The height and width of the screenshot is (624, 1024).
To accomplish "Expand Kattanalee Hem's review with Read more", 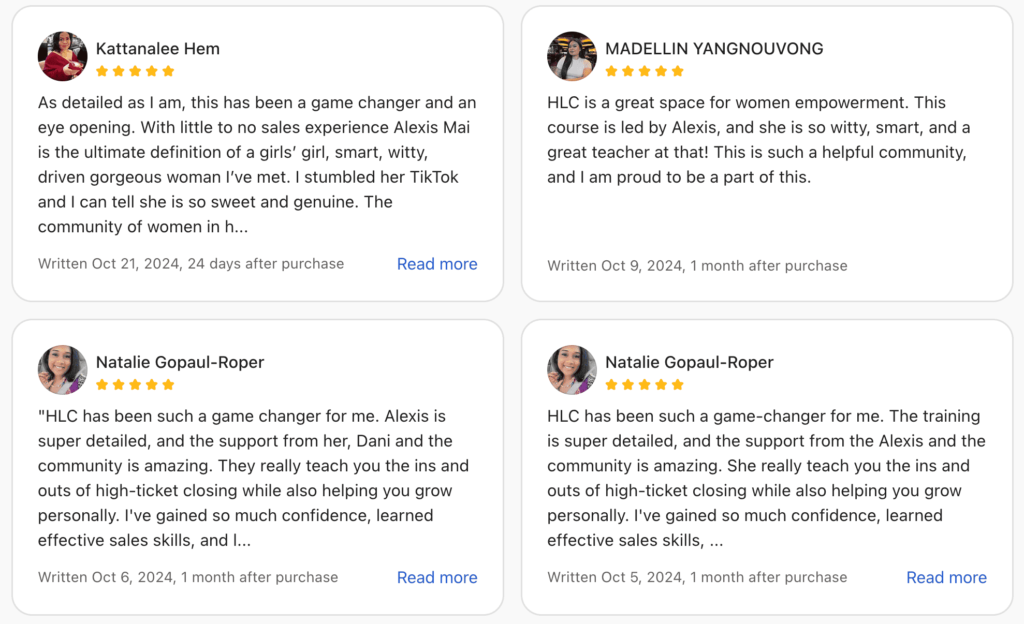I will click(x=437, y=264).
